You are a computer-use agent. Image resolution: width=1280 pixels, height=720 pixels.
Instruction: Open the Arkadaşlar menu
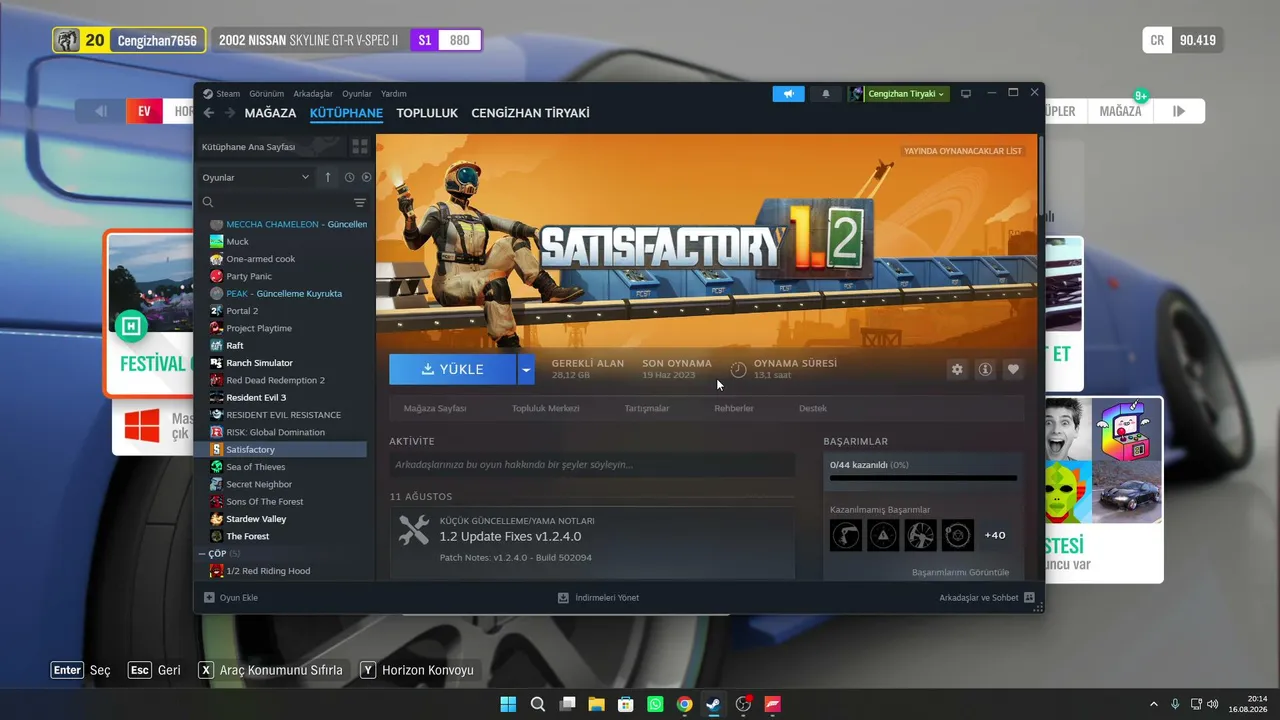[313, 94]
